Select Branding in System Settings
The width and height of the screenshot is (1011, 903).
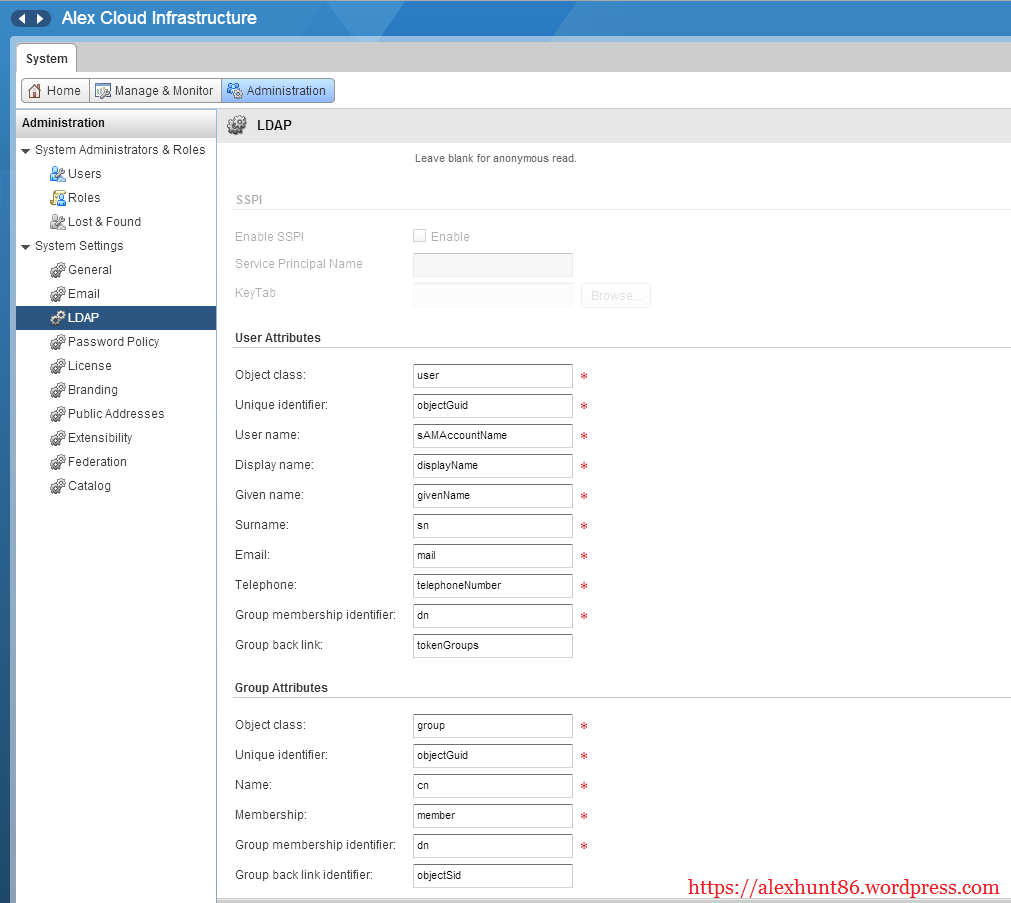click(x=92, y=390)
